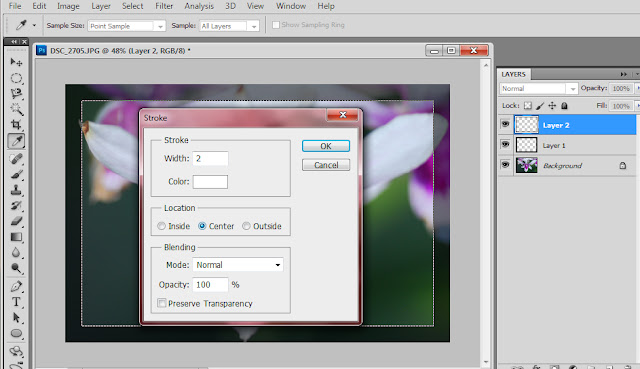Select the Ellipse shape tool

point(16,333)
